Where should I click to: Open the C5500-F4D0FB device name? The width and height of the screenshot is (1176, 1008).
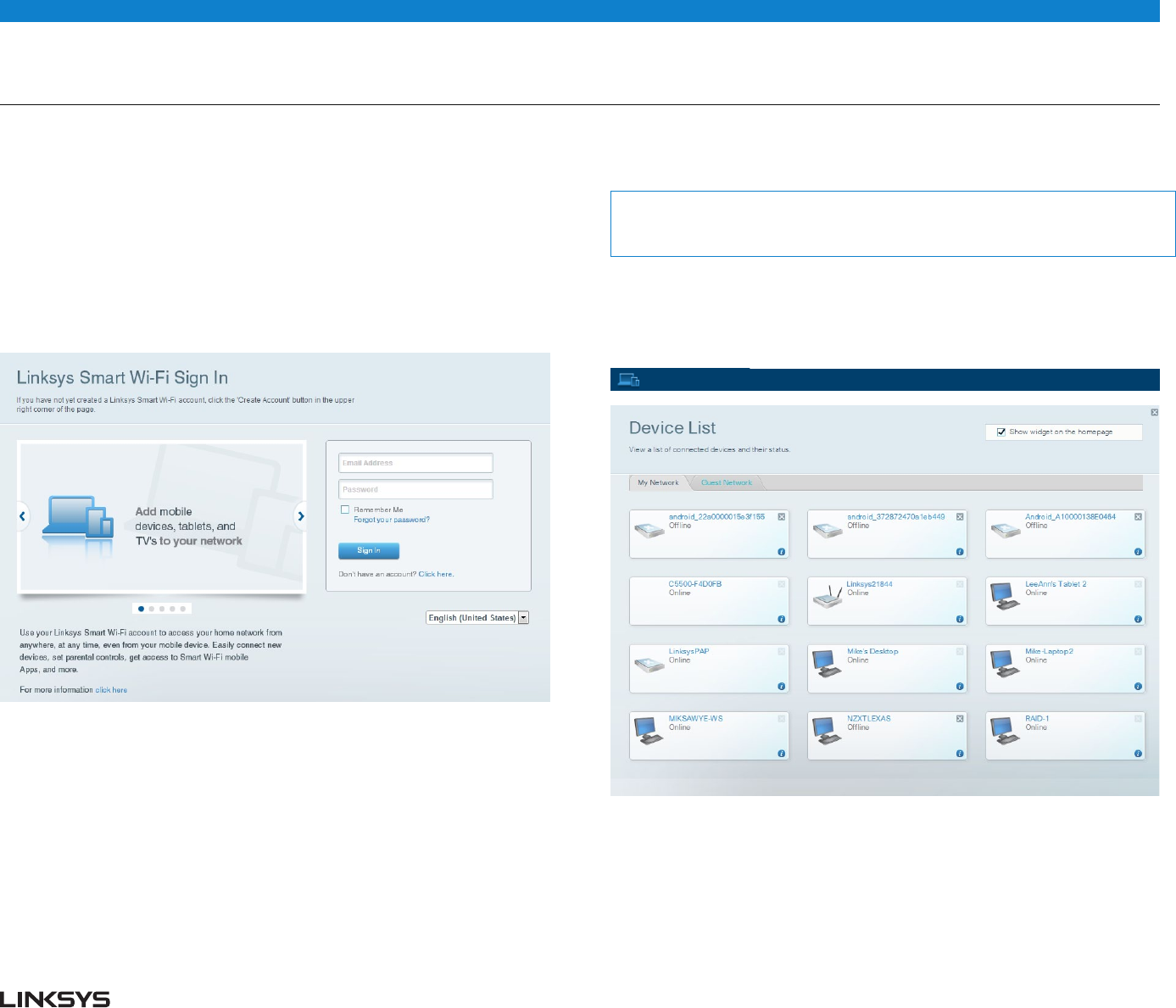[x=694, y=584]
